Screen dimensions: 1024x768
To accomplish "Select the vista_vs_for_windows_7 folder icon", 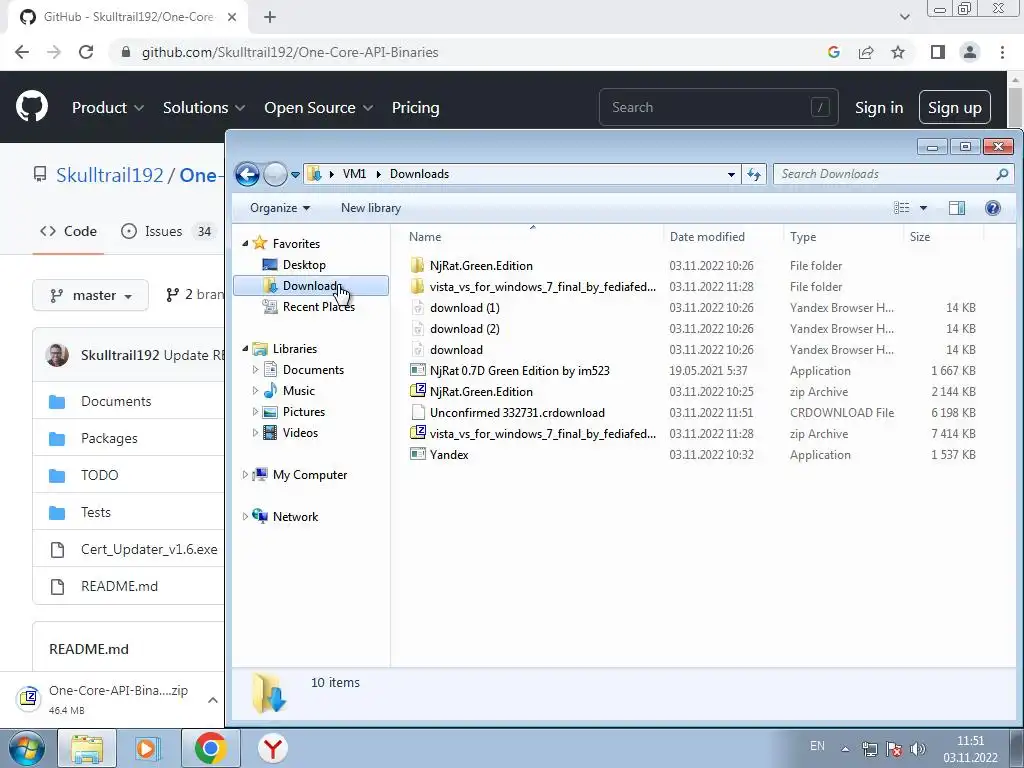I will click(417, 287).
